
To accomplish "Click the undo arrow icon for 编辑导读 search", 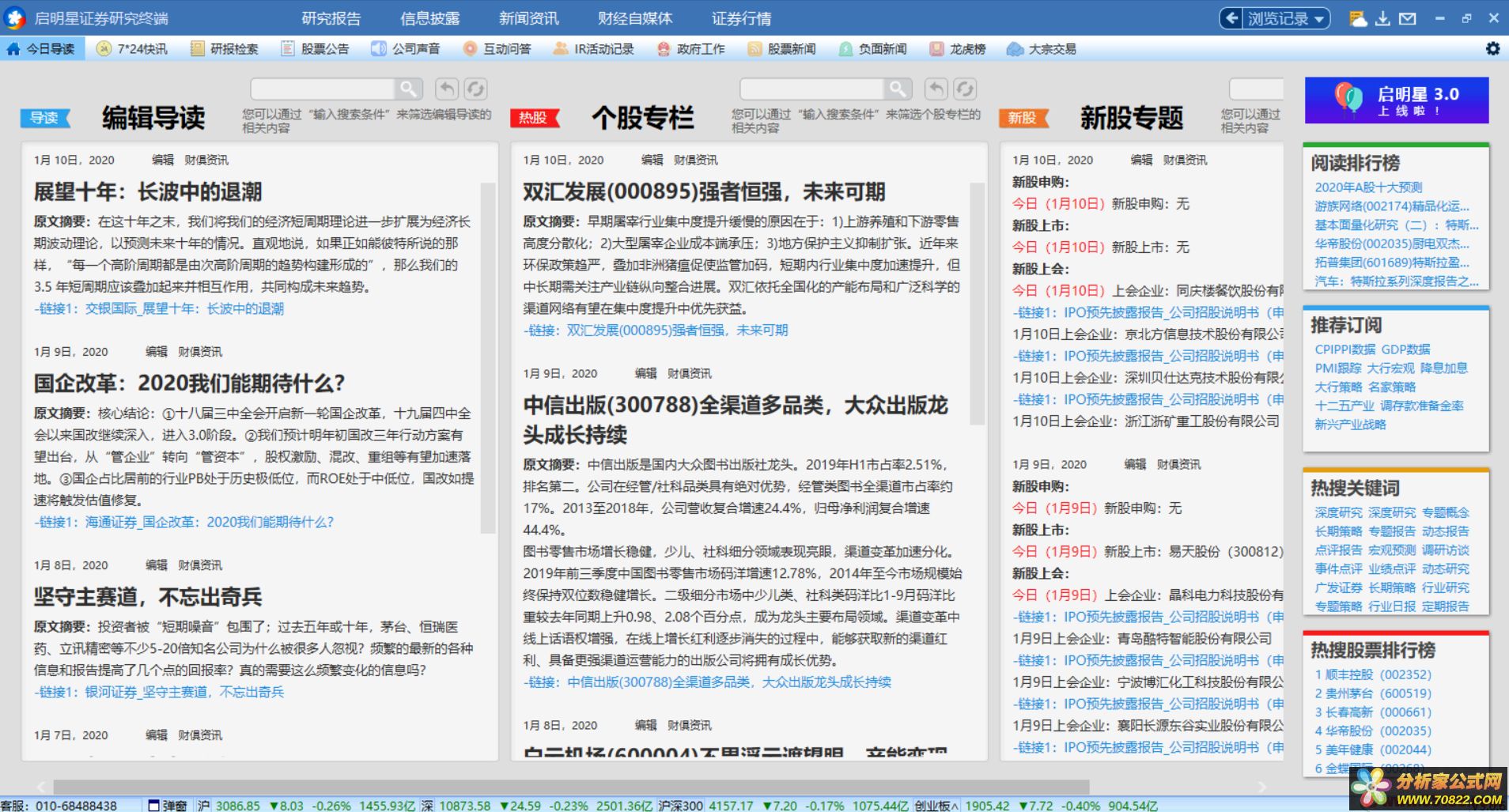I will click(447, 89).
